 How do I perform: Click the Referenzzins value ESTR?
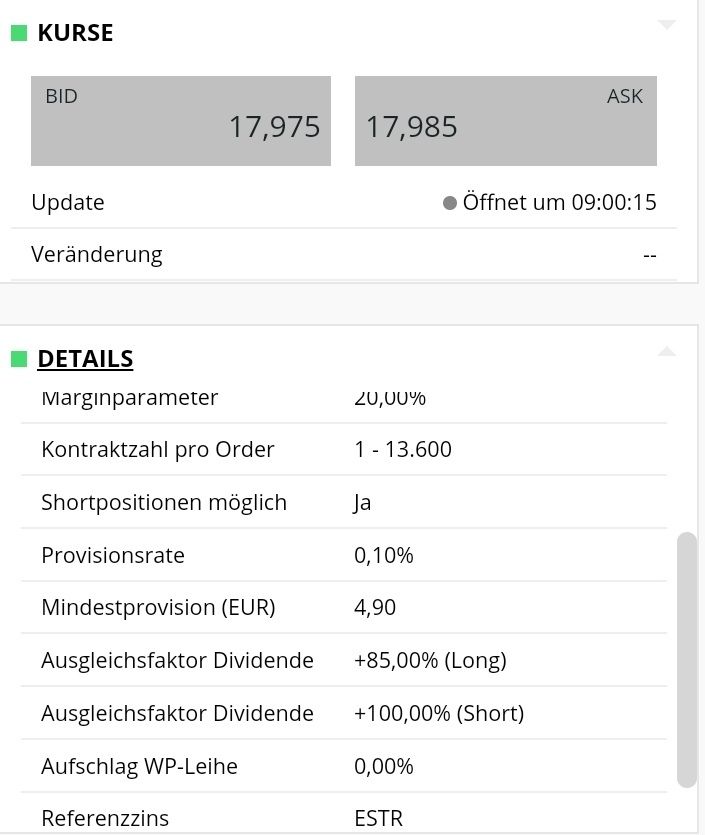point(377,818)
